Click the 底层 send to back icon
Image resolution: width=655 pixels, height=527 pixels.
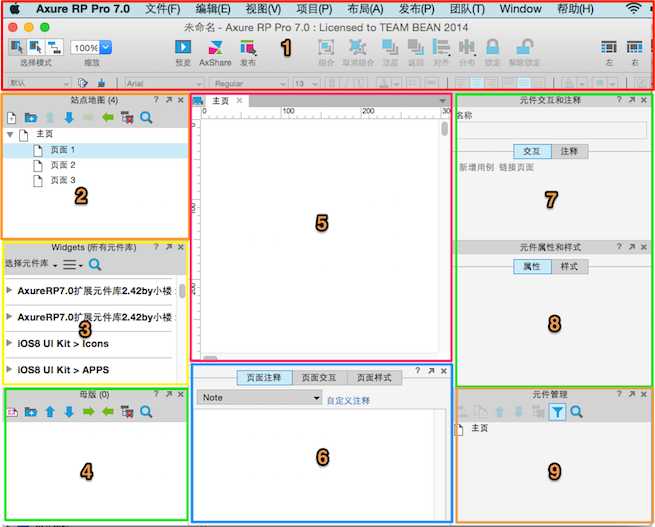pyautogui.click(x=416, y=47)
